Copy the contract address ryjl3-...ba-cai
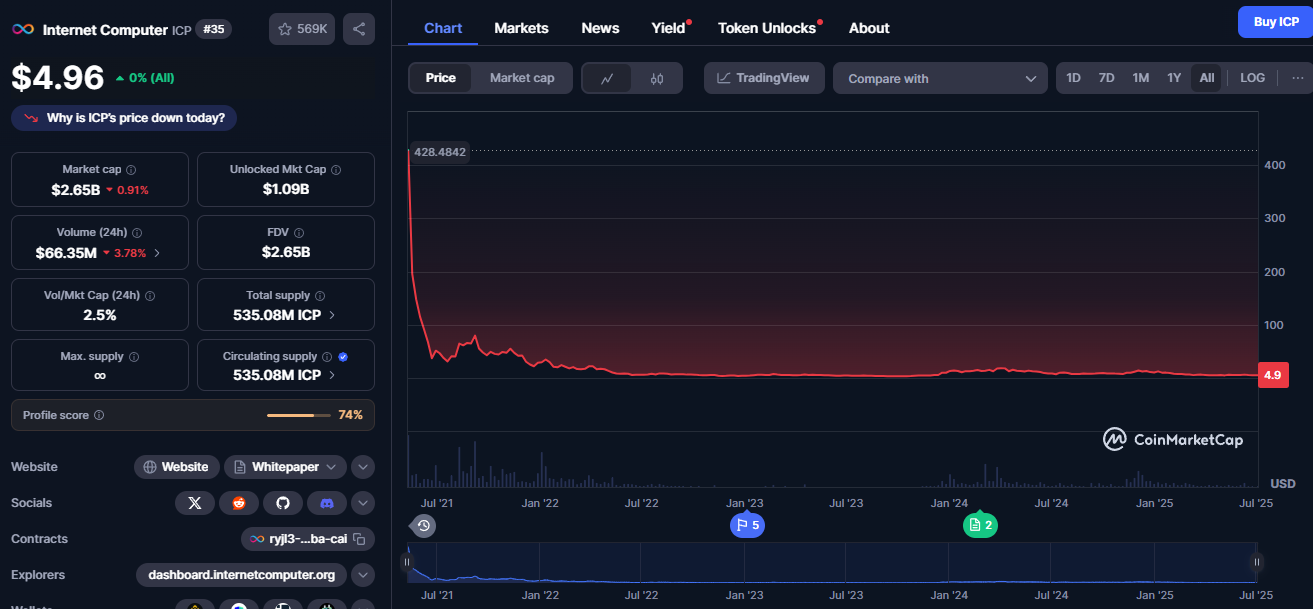The image size is (1313, 609). click(358, 539)
